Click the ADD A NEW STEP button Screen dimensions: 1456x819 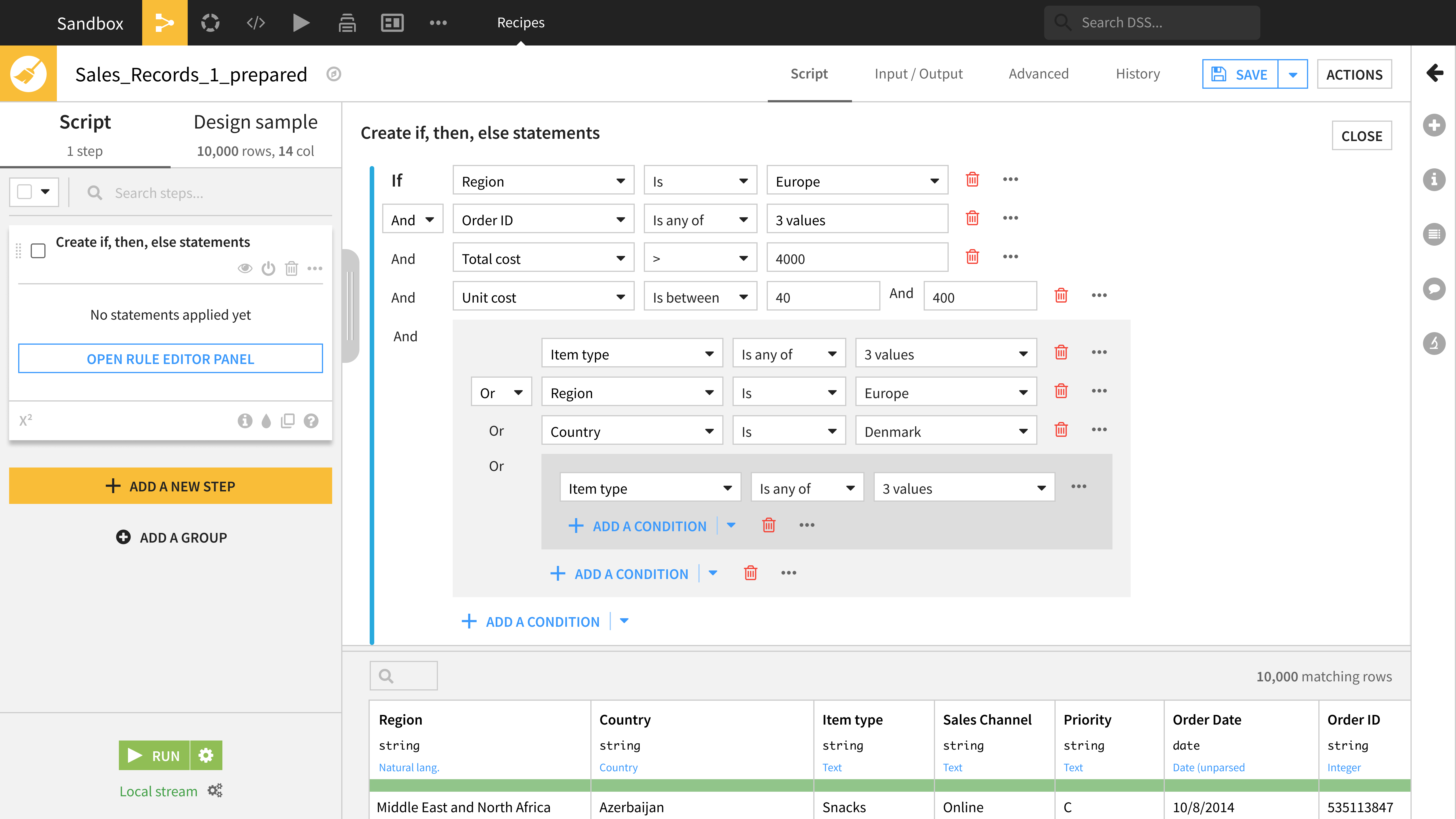(x=170, y=485)
